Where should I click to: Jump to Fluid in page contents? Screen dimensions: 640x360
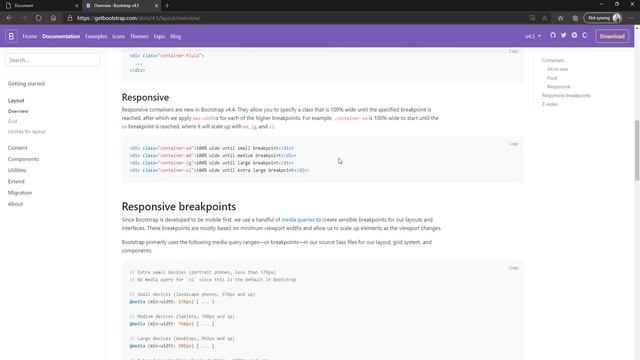coord(552,78)
